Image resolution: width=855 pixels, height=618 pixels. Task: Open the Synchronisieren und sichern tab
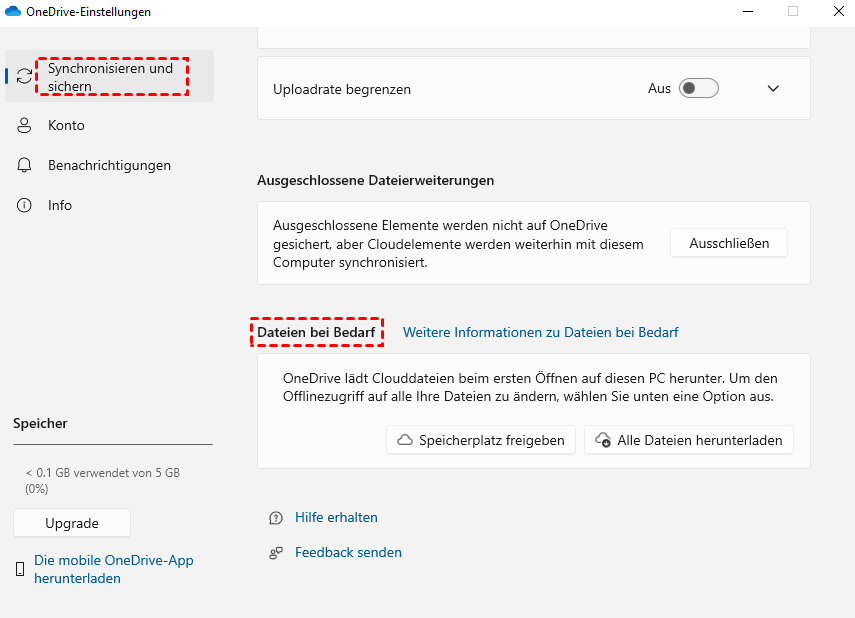tap(110, 77)
